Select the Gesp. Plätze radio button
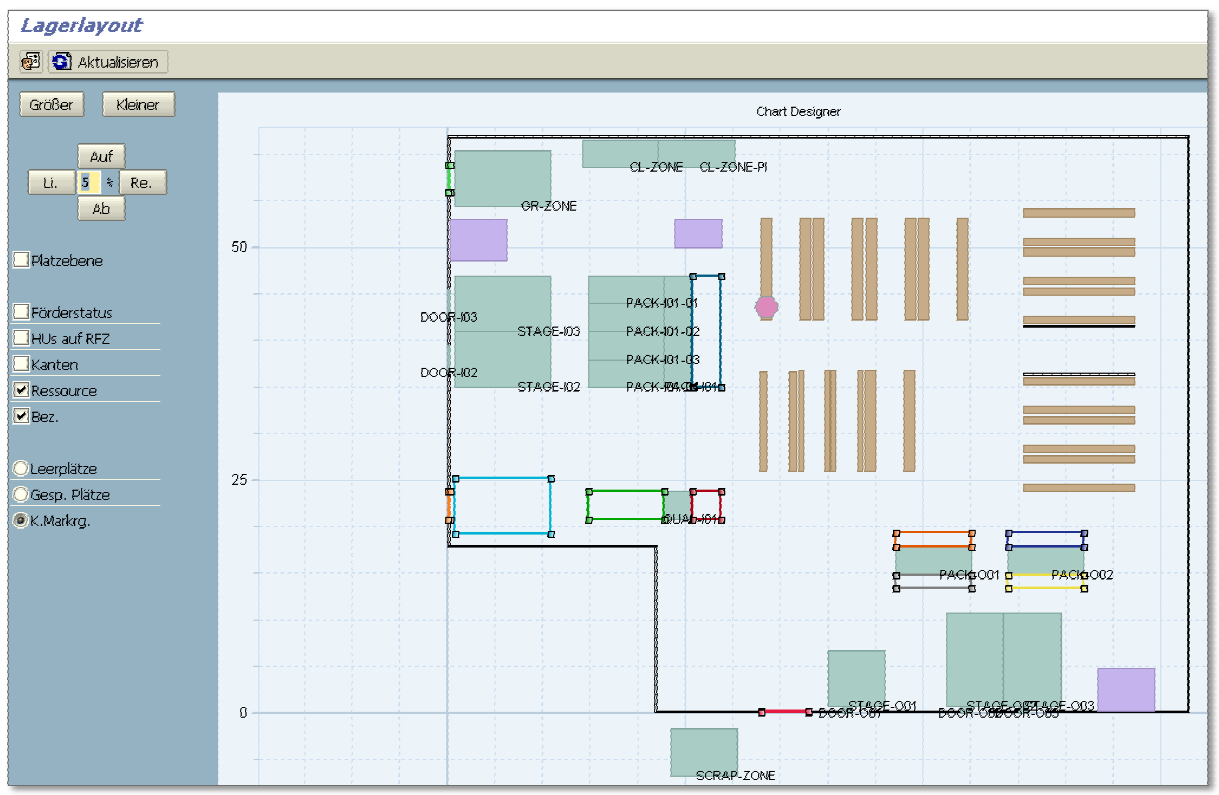The image size is (1219, 795). click(20, 495)
